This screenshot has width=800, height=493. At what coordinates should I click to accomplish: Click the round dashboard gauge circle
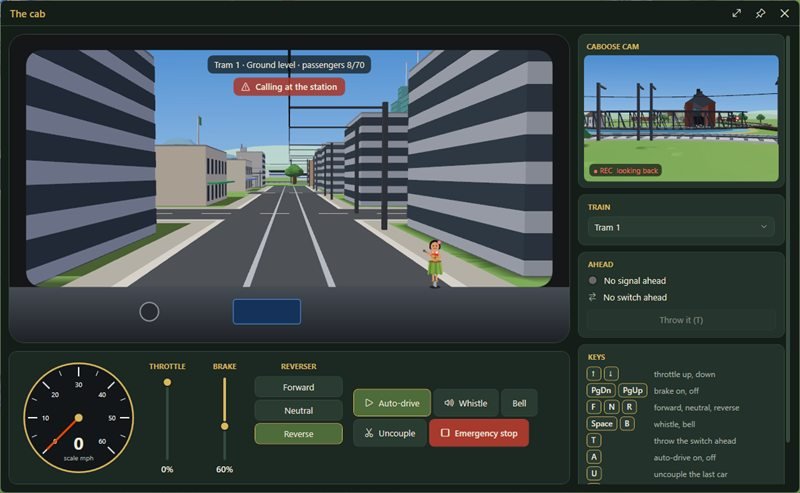[149, 311]
